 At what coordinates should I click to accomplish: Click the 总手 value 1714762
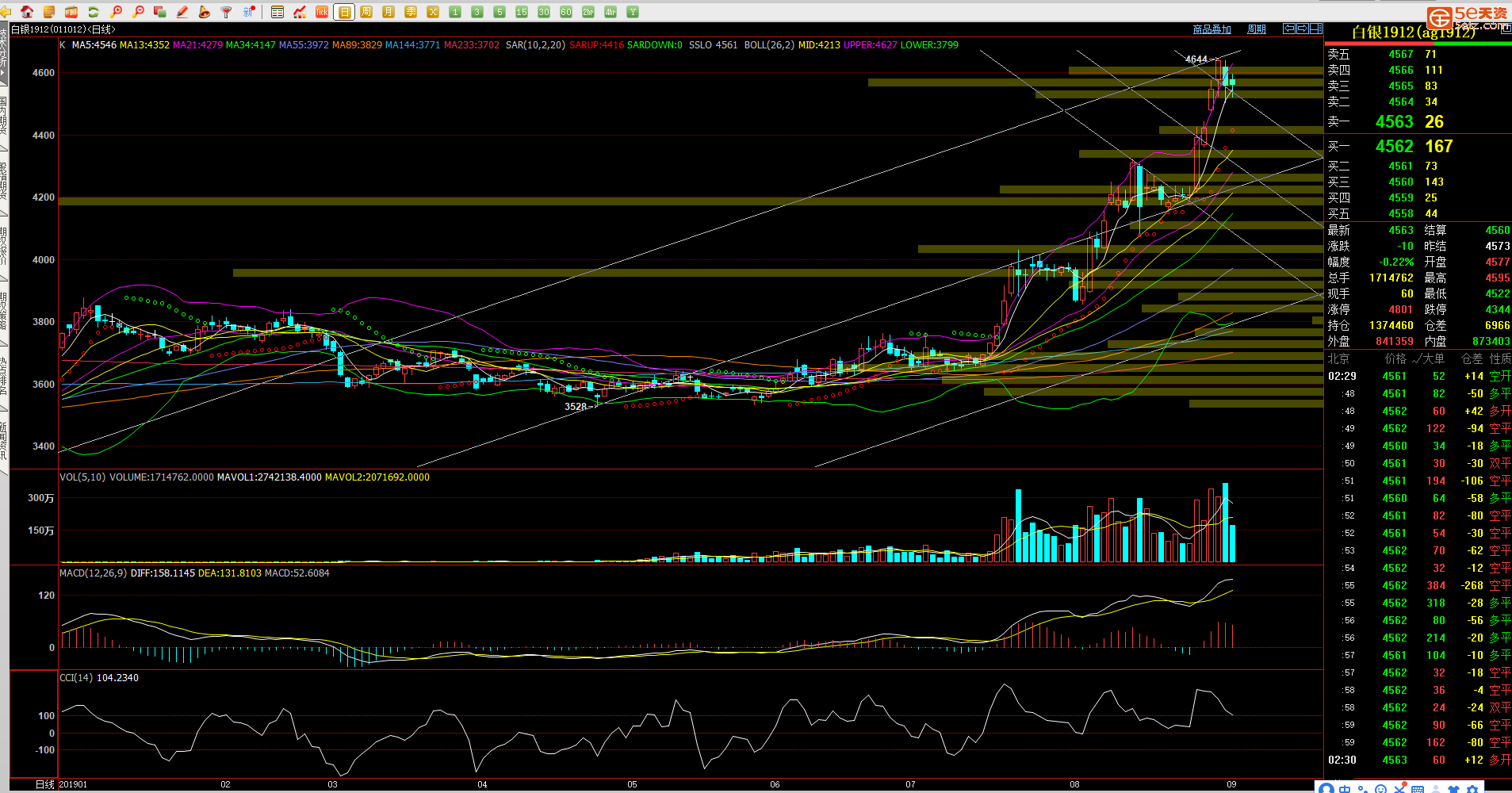pos(1391,278)
